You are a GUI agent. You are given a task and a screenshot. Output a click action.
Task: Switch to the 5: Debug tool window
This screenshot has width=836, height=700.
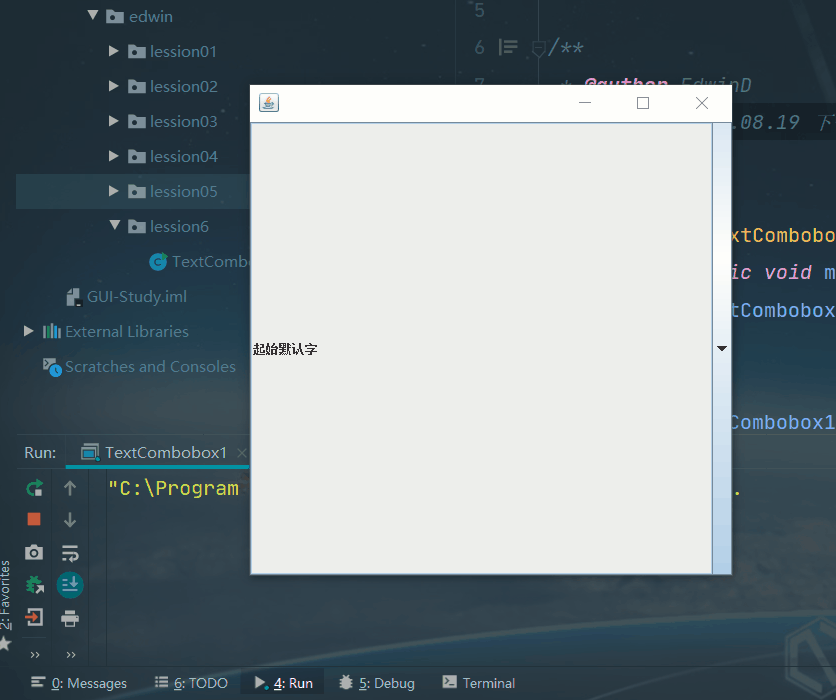coord(377,683)
